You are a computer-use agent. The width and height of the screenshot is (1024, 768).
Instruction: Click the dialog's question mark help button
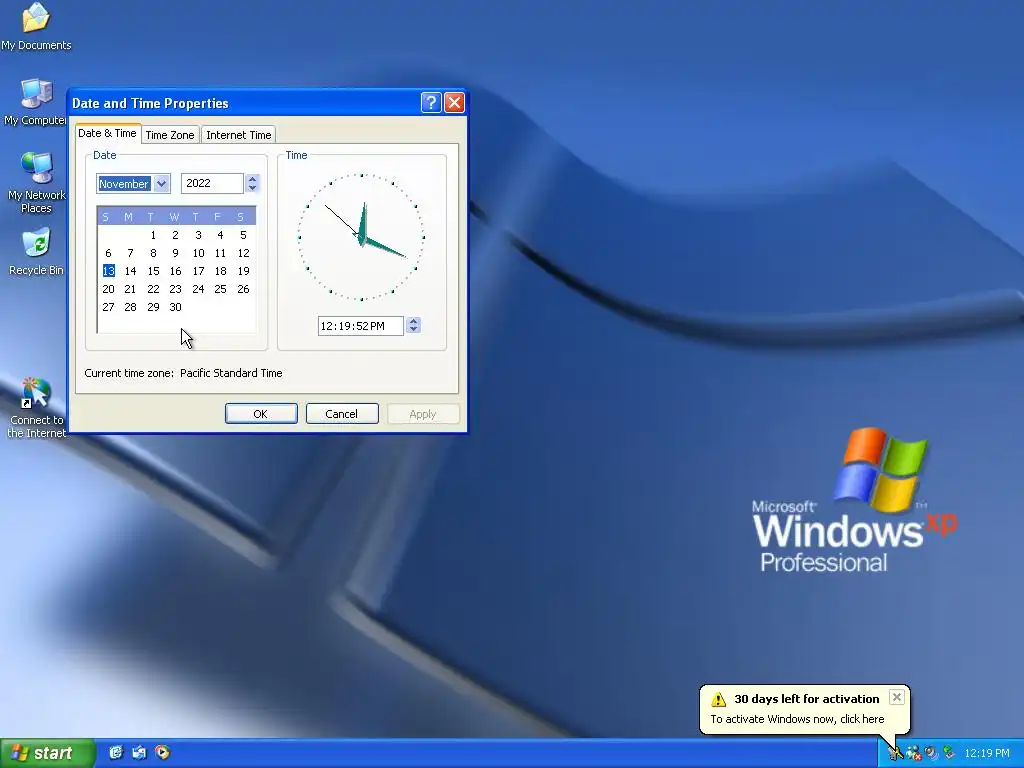click(431, 103)
